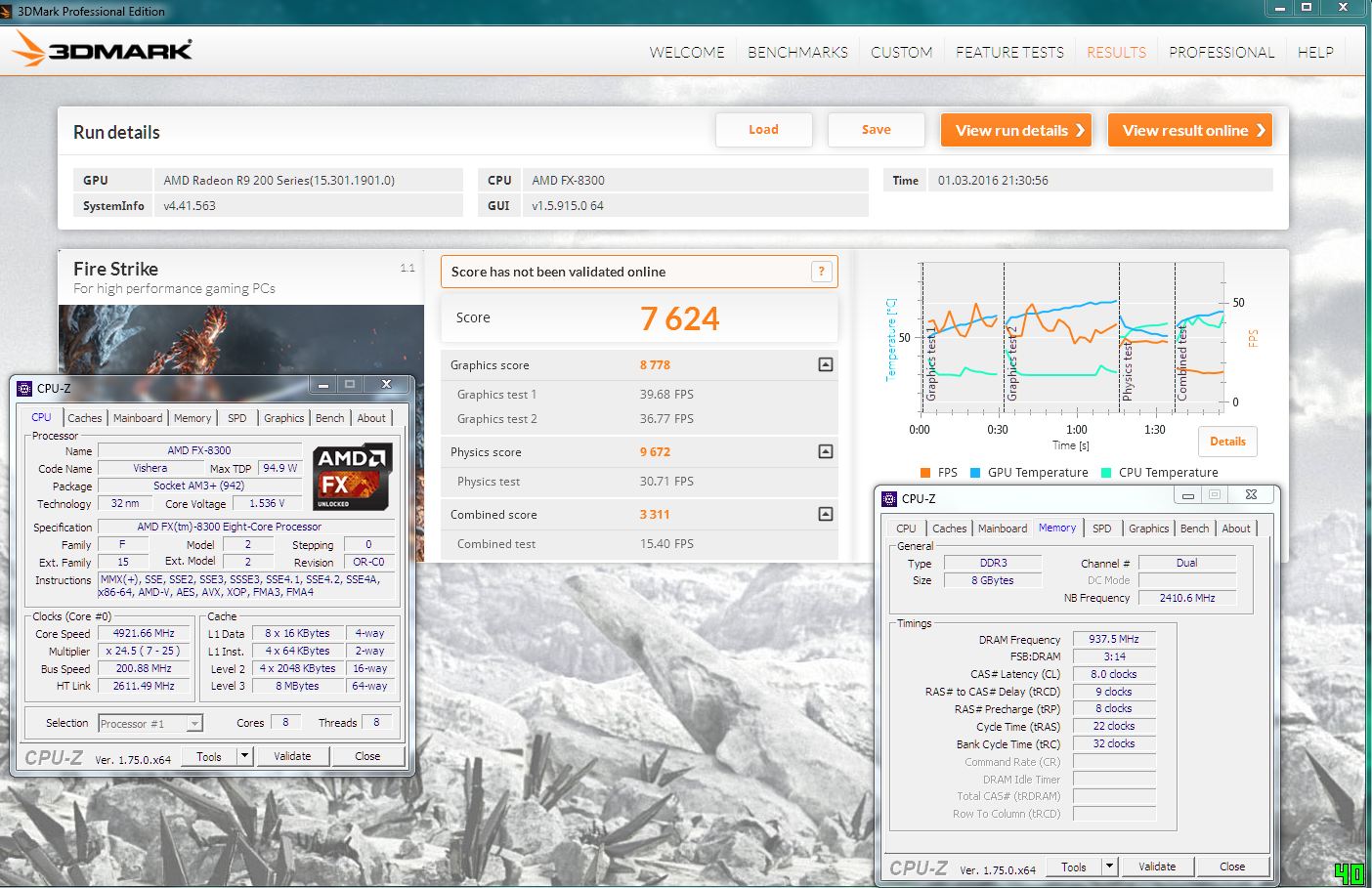1372x888 pixels.
Task: Go to the WELCOME section
Action: (687, 52)
